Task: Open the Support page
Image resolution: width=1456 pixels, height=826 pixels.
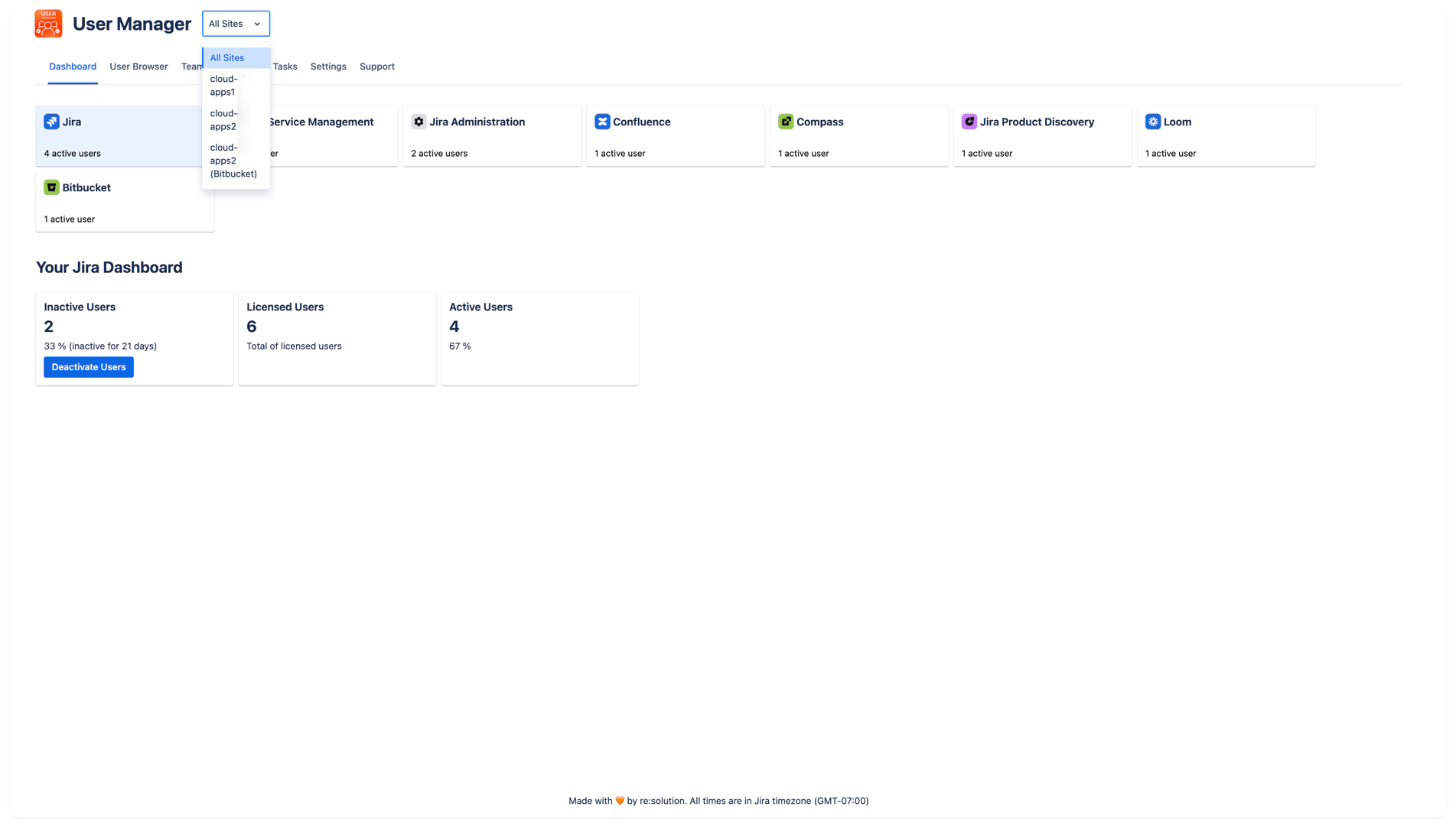Action: (x=376, y=67)
